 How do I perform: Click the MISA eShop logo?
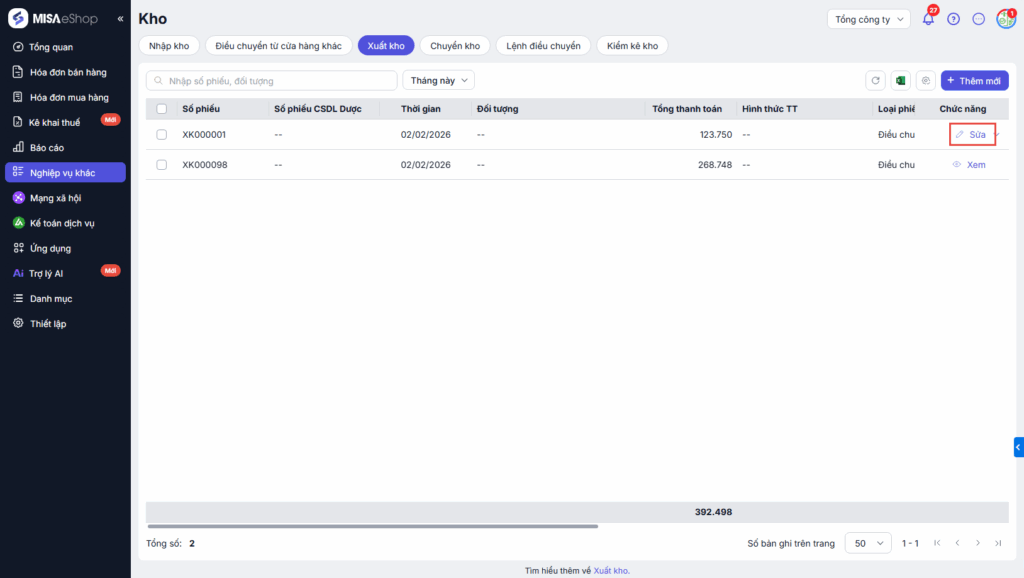click(54, 18)
